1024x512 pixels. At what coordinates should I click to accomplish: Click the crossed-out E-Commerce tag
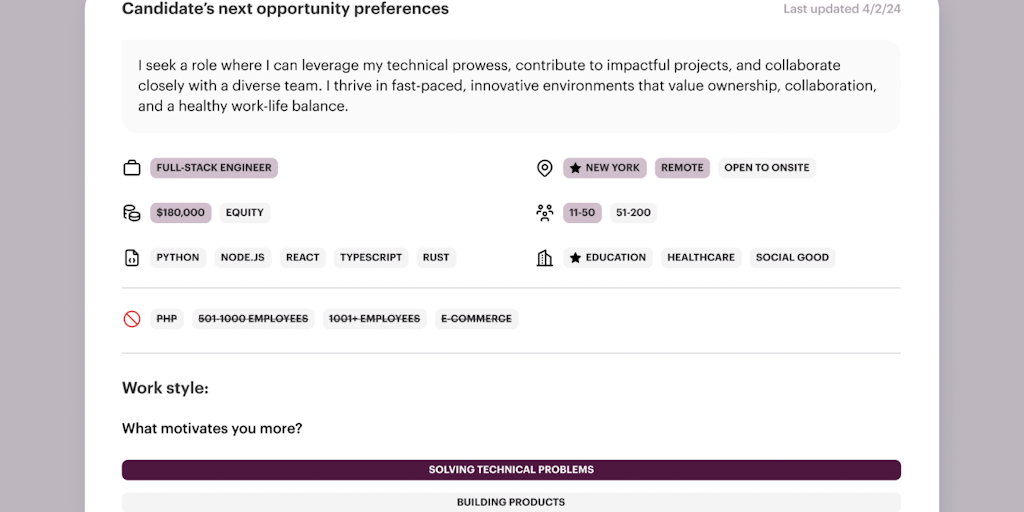pyautogui.click(x=476, y=319)
